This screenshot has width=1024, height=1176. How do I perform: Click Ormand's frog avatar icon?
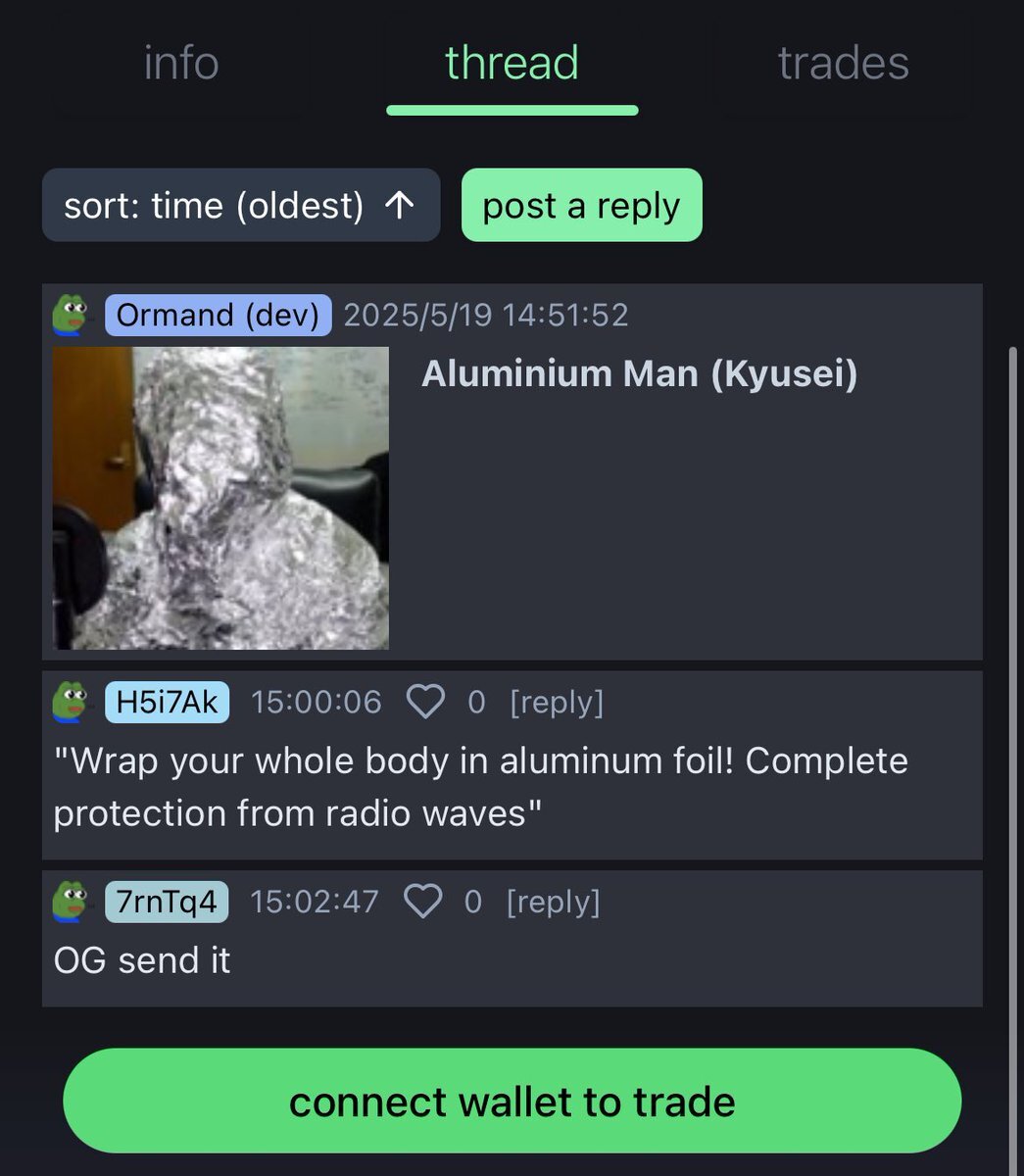(72, 315)
